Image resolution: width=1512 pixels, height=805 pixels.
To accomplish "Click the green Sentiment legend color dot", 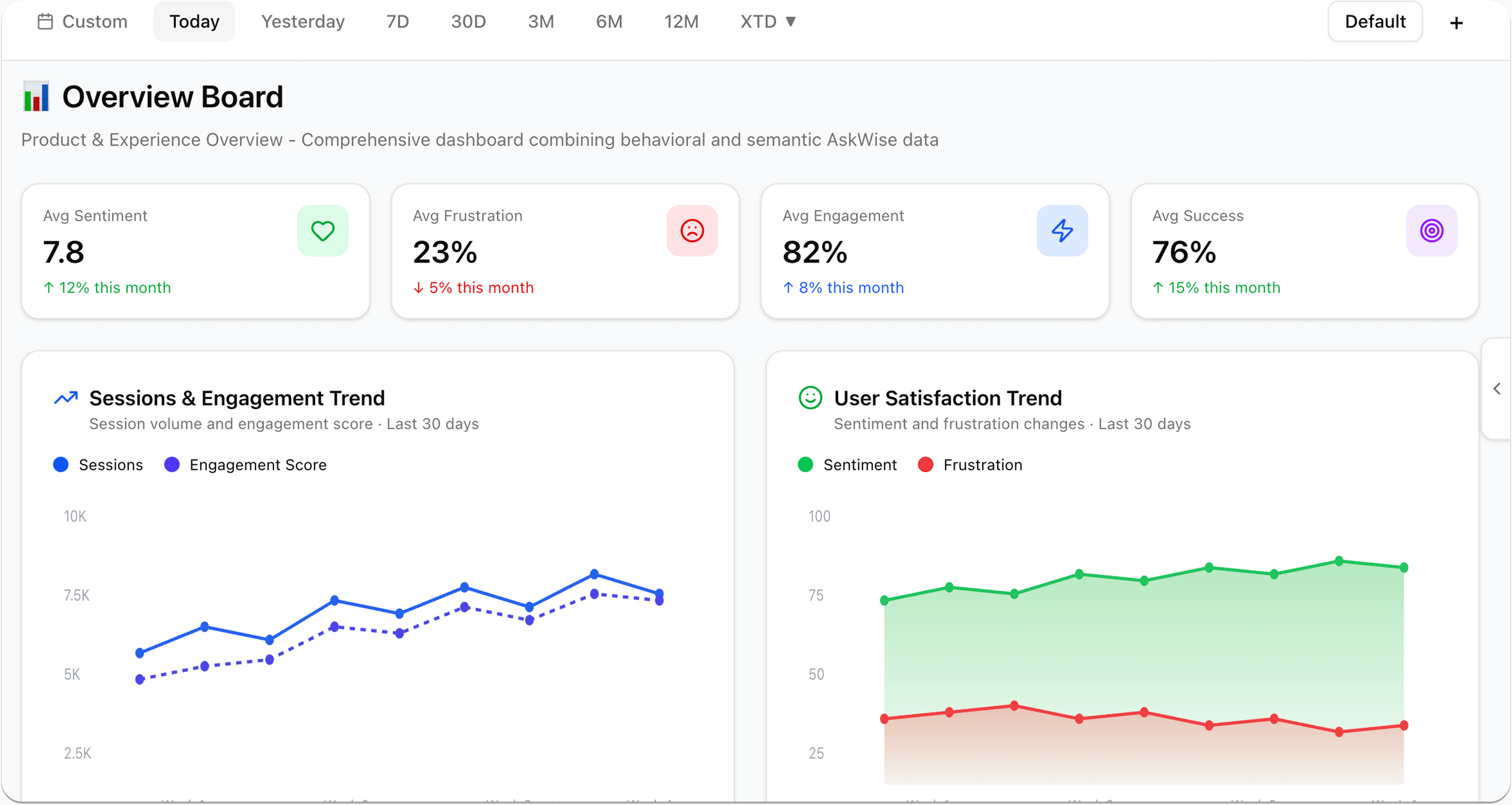I will (x=805, y=465).
